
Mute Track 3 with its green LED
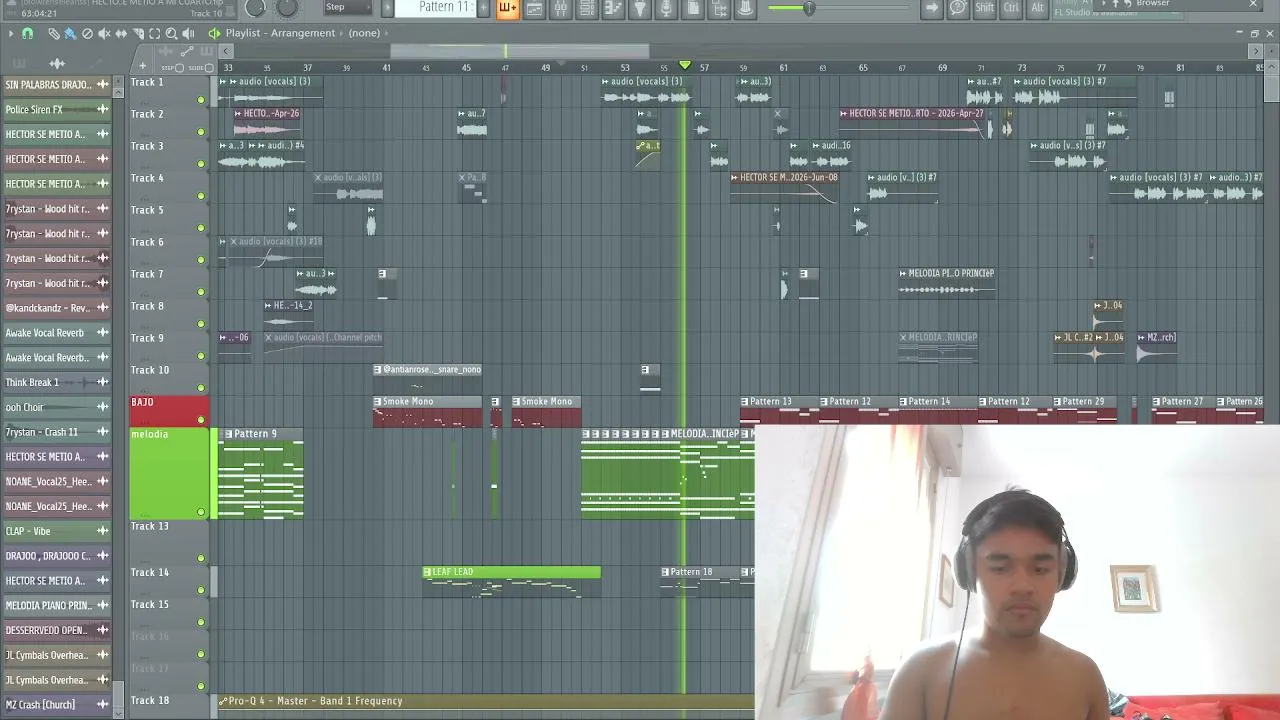[201, 164]
